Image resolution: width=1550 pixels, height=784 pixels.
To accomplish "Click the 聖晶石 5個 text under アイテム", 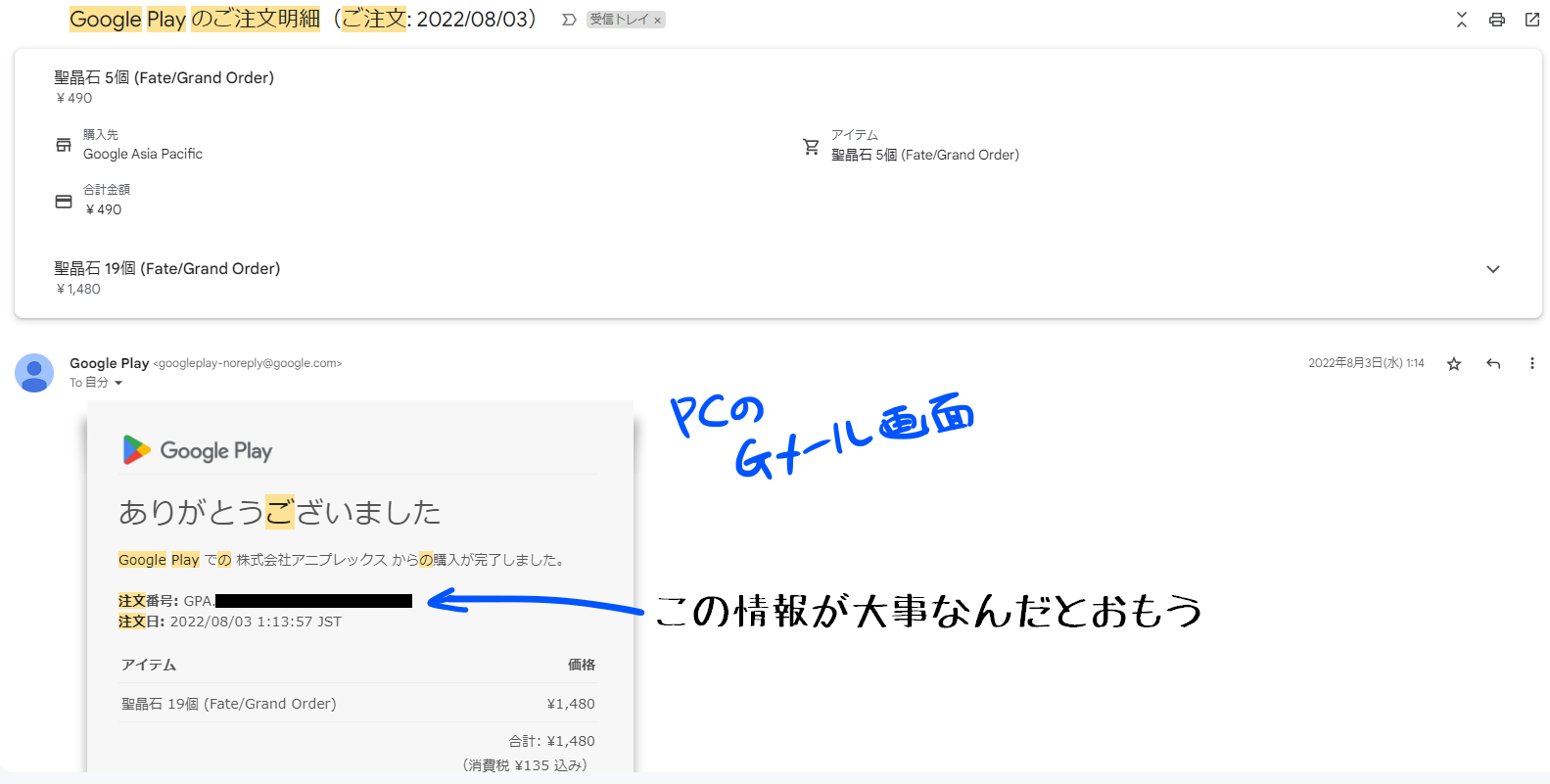I will 925,155.
